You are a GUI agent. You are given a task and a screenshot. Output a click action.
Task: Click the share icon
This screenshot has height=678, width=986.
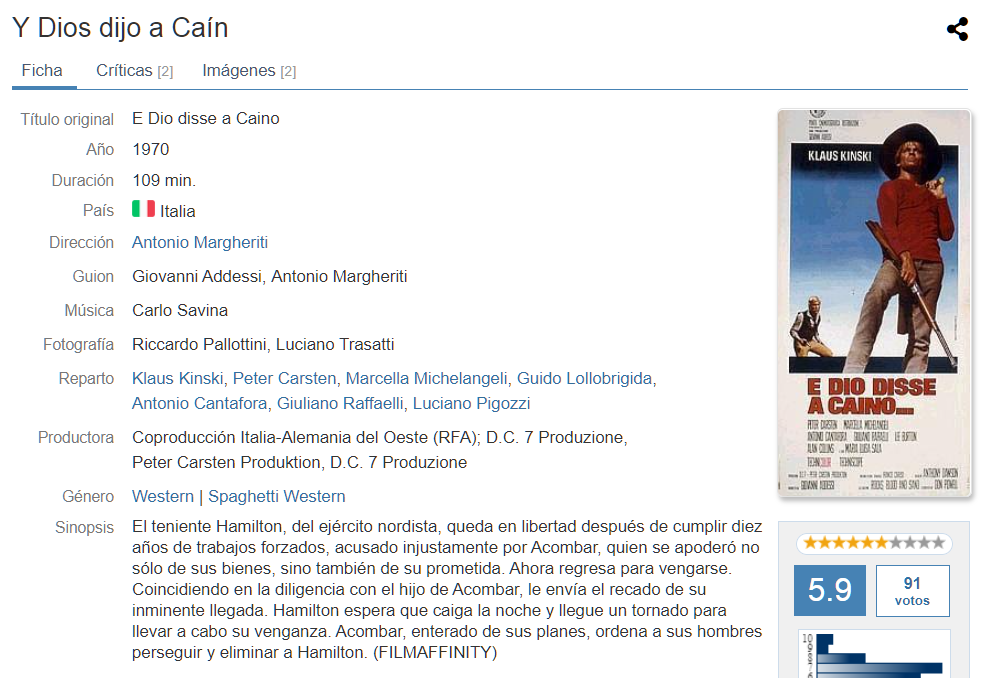point(957,29)
